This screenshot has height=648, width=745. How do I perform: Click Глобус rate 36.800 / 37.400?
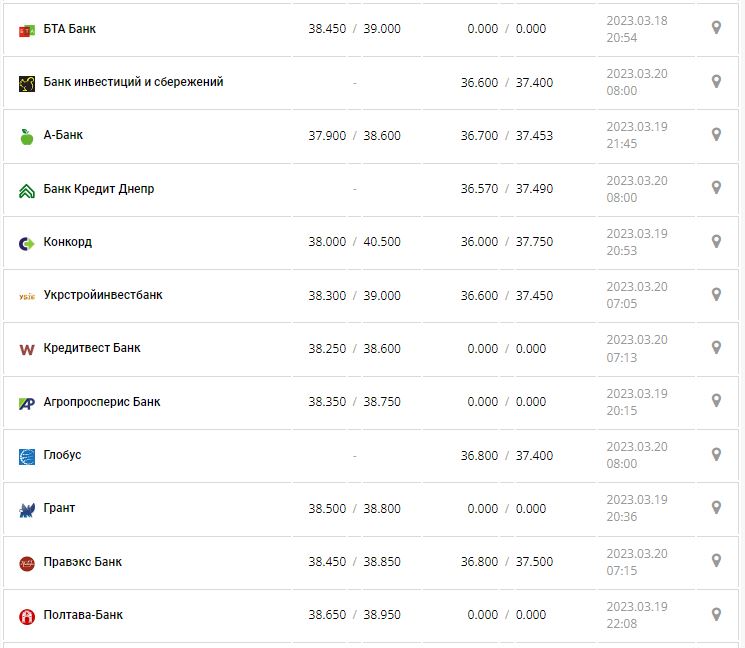point(506,455)
